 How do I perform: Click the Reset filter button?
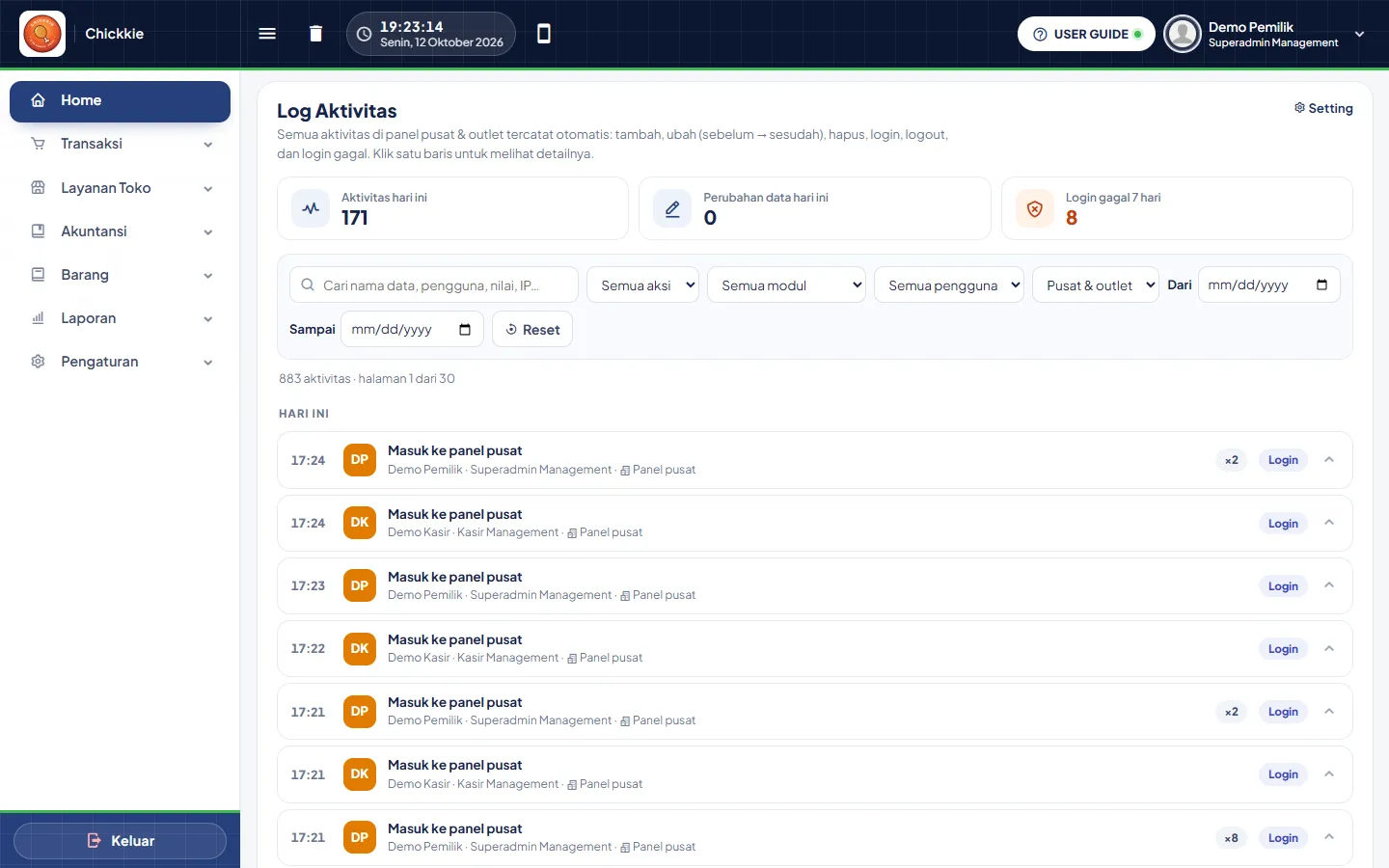(532, 330)
